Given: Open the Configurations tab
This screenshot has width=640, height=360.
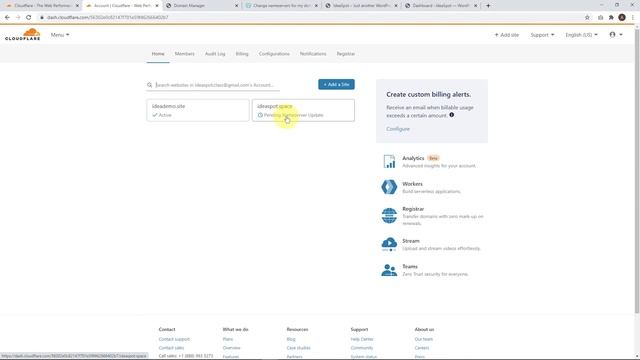Looking at the screenshot, I should (274, 54).
